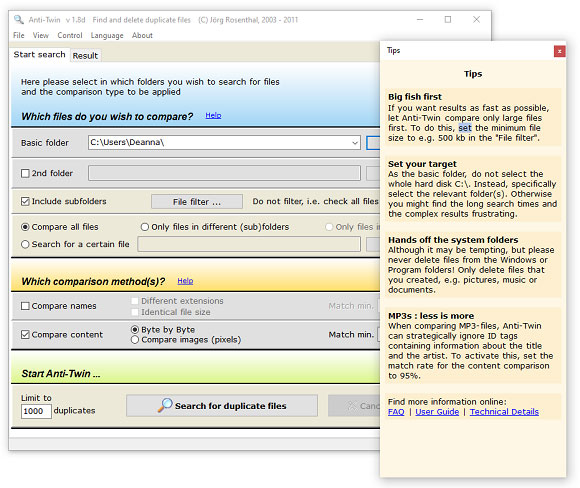Click 'Set your target' tip heading
The image size is (580, 488).
422,164
